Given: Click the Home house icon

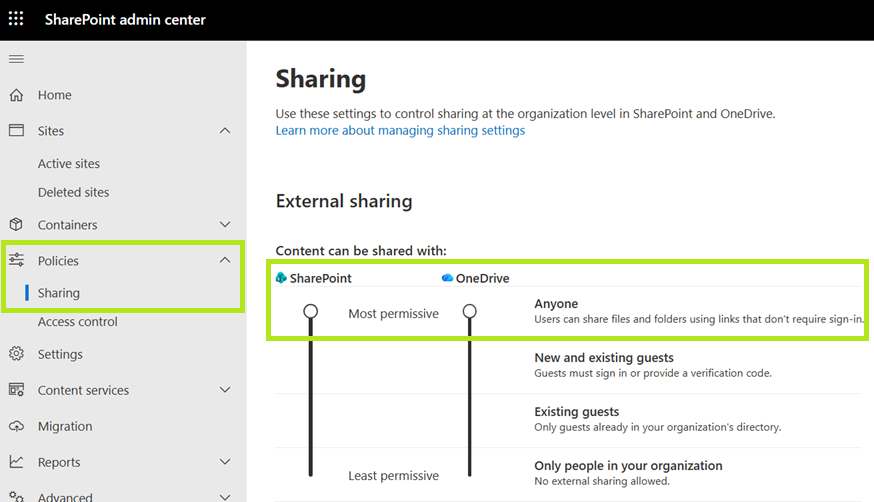Looking at the screenshot, I should click(16, 95).
